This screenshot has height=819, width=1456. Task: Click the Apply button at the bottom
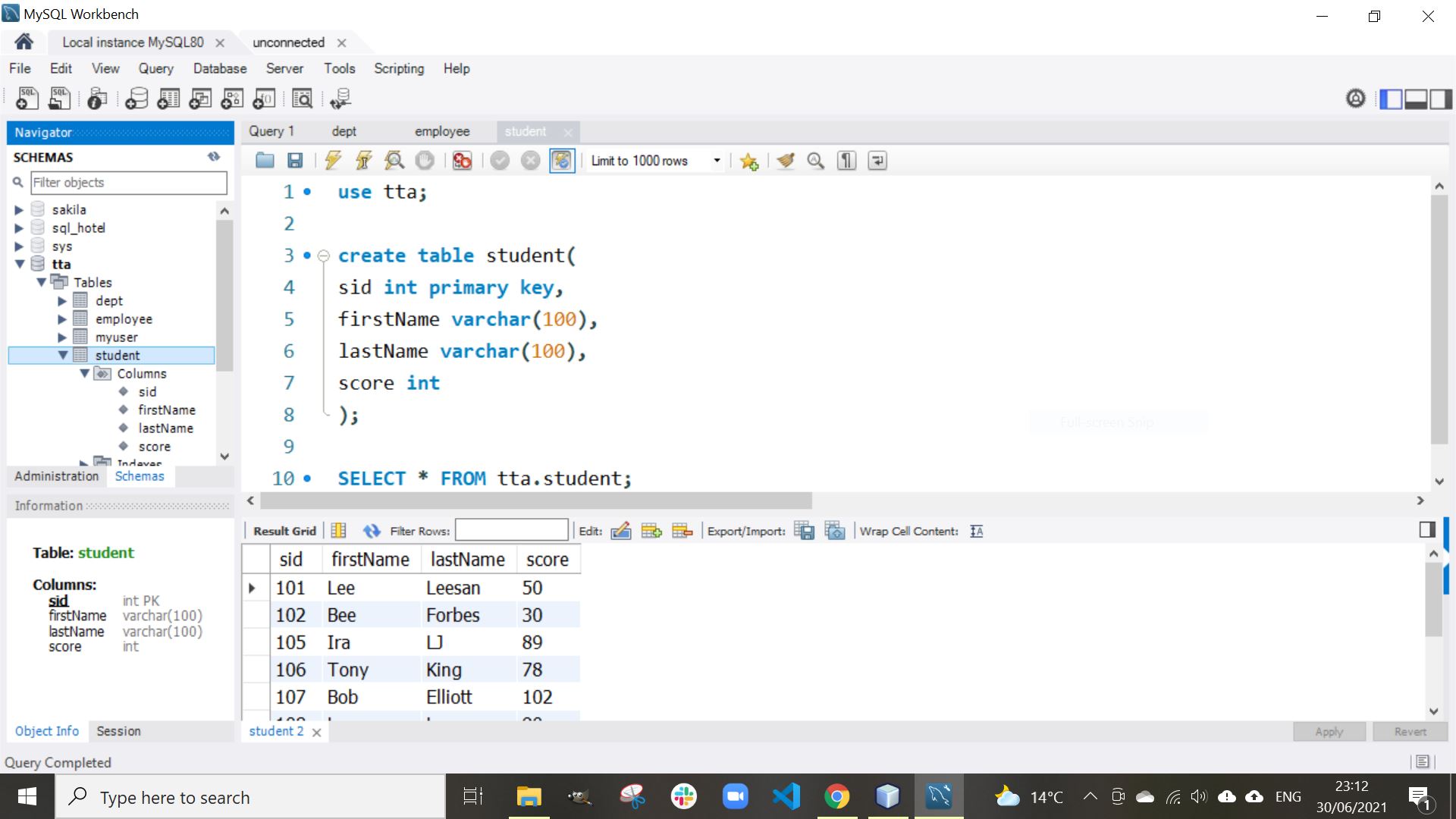1329,731
